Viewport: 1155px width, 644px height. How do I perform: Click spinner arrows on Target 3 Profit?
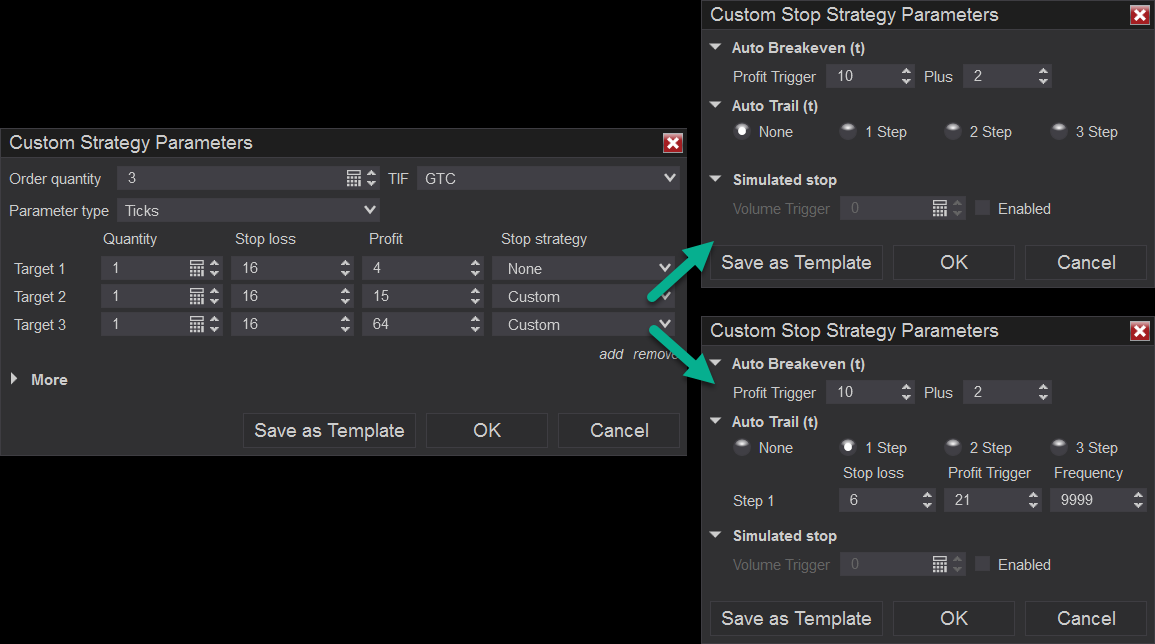[476, 325]
